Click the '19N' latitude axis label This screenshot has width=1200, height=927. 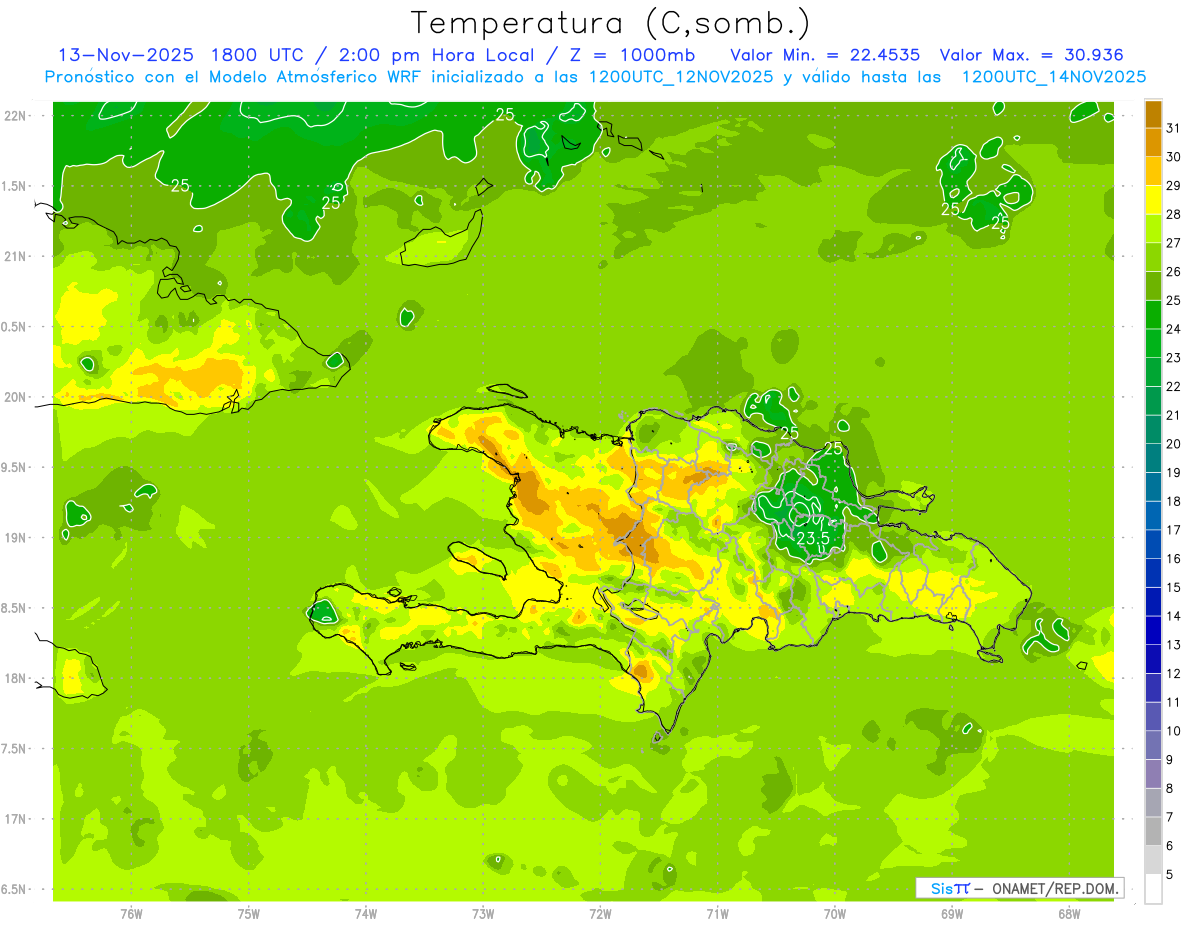(x=14, y=538)
